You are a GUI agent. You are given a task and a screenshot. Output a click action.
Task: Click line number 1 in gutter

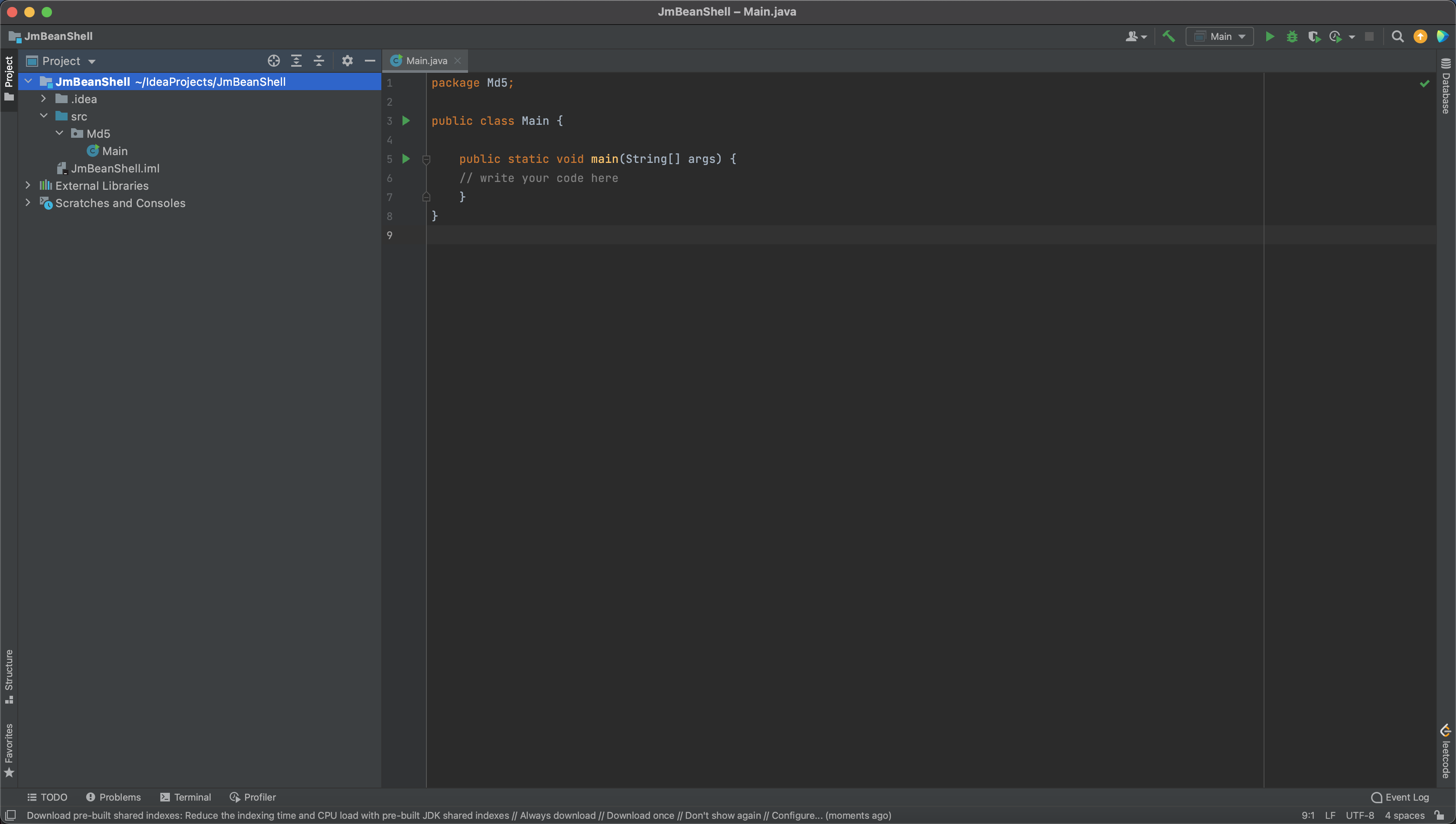point(390,83)
